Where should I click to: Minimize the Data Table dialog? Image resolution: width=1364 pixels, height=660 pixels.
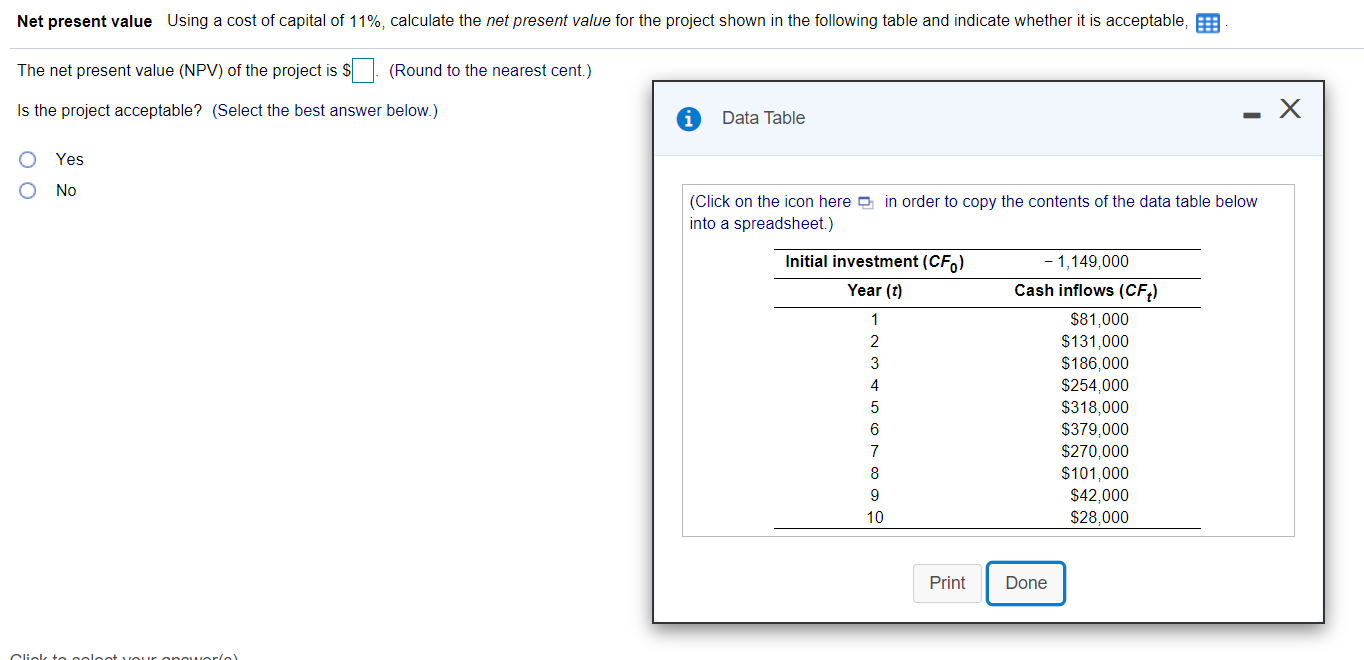(x=1250, y=114)
